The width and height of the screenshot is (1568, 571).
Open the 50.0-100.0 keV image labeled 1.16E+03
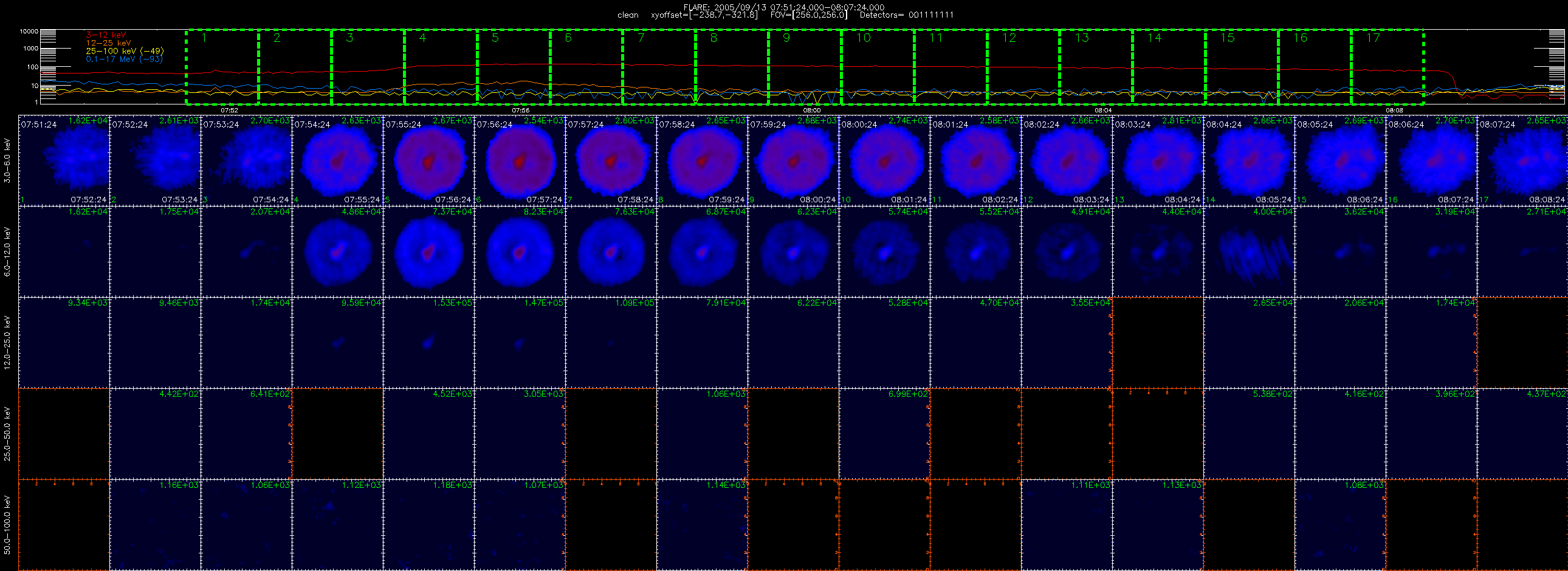coord(155,525)
